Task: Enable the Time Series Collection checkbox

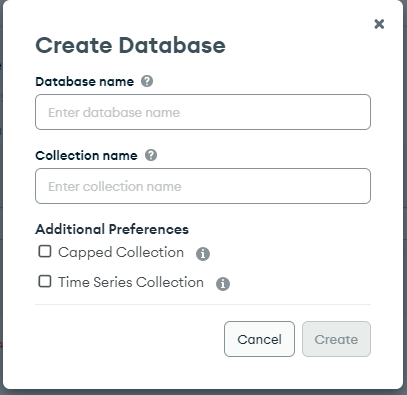Action: 45,281
